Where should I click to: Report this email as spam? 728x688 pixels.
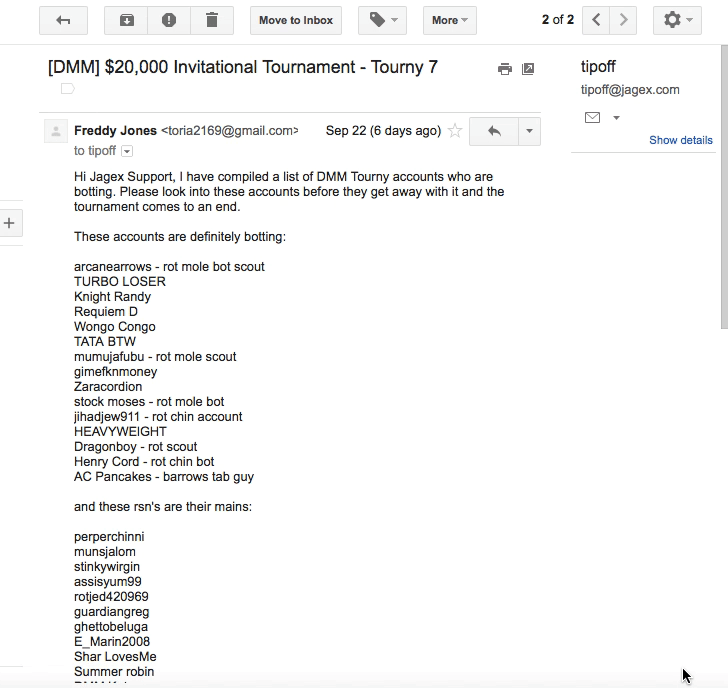point(169,20)
